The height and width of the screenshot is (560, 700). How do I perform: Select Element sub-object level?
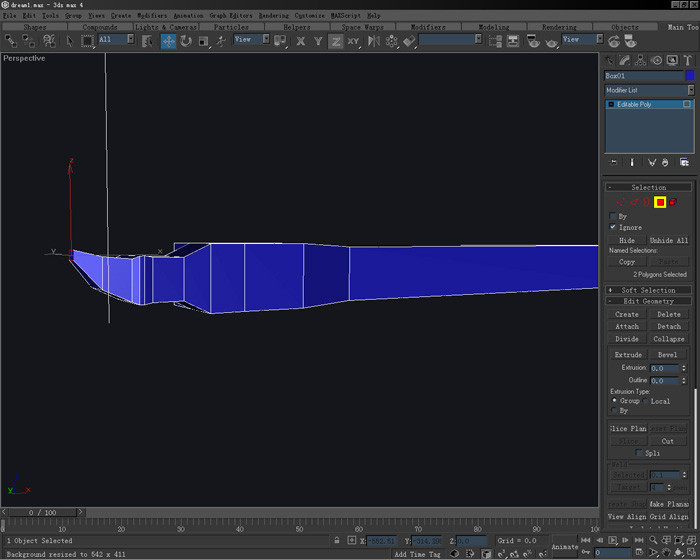point(673,202)
